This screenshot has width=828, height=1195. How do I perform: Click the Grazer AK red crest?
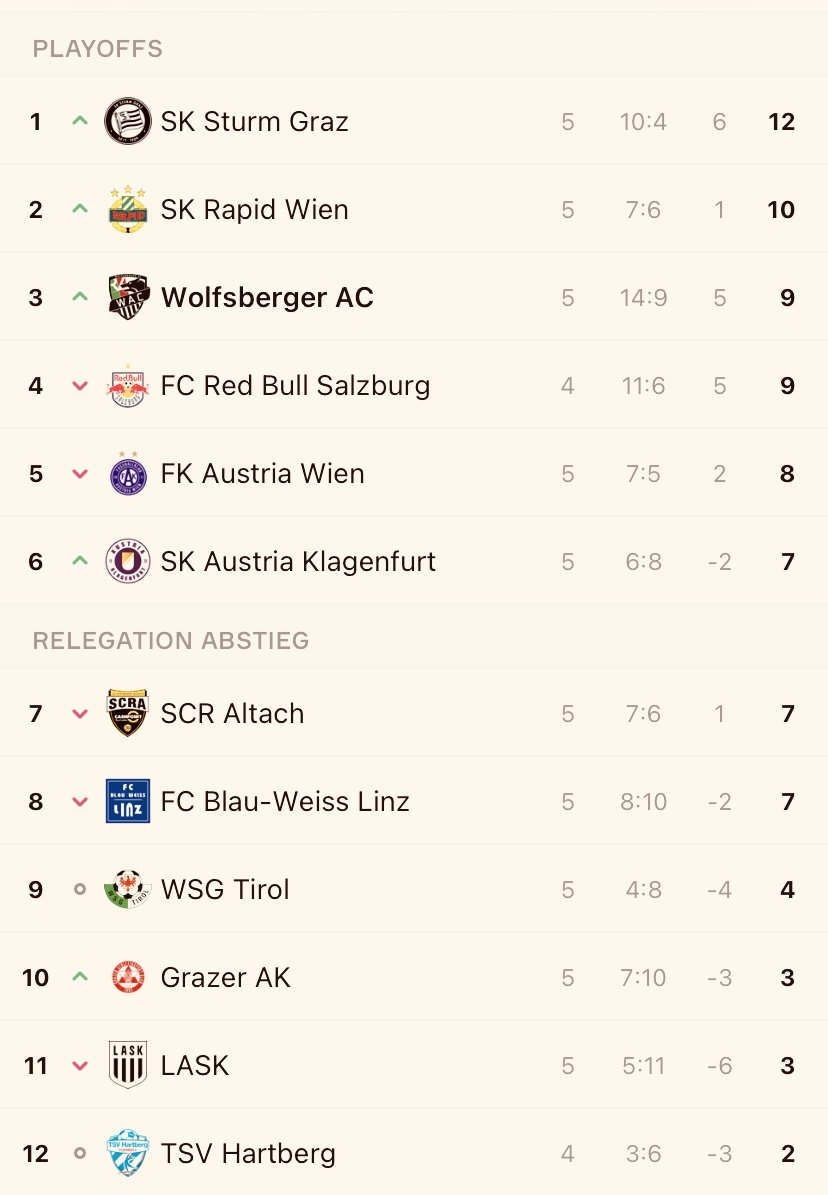[x=127, y=977]
